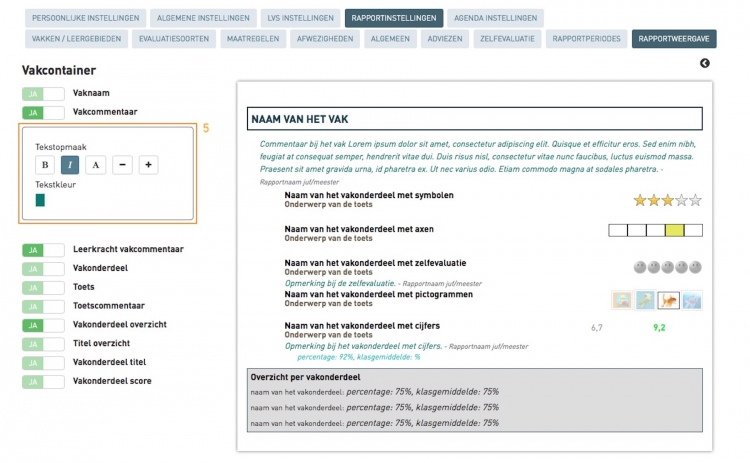Click the first gold star rating
Viewport: 750px width, 463px height.
pyautogui.click(x=640, y=200)
